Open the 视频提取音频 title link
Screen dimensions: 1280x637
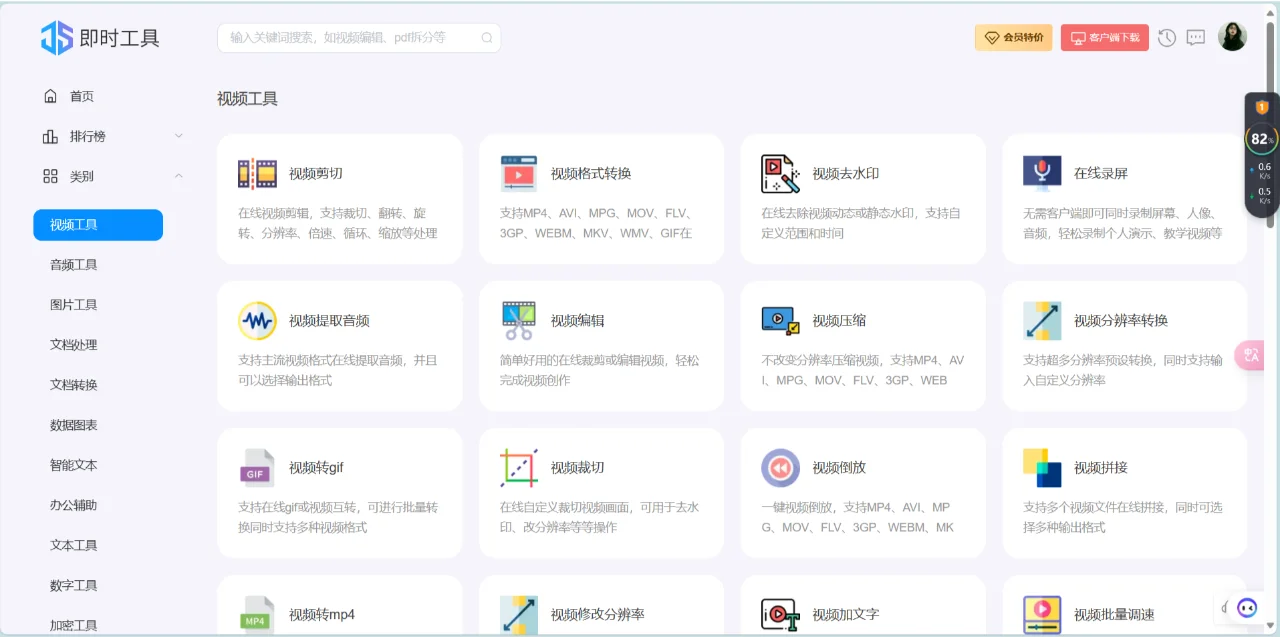tap(329, 320)
